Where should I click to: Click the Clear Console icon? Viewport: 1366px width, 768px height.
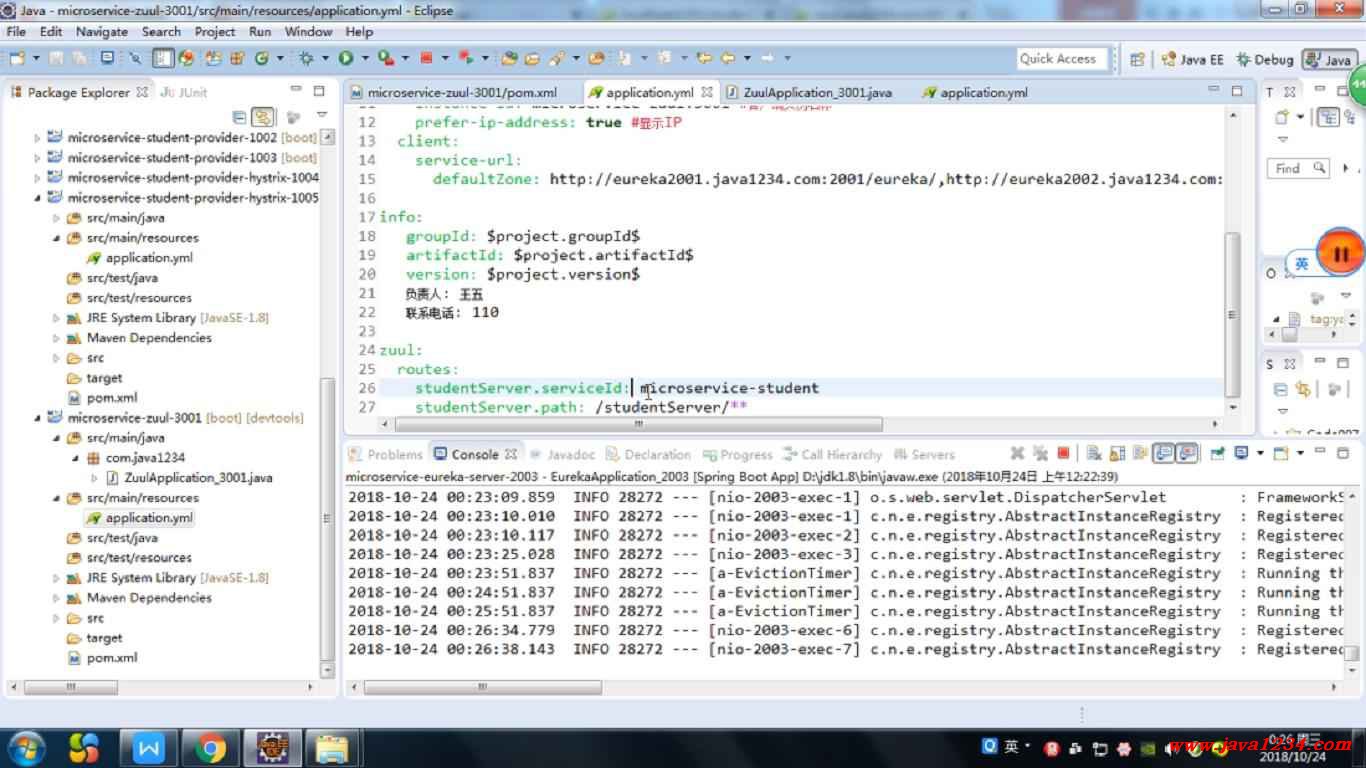(1093, 453)
